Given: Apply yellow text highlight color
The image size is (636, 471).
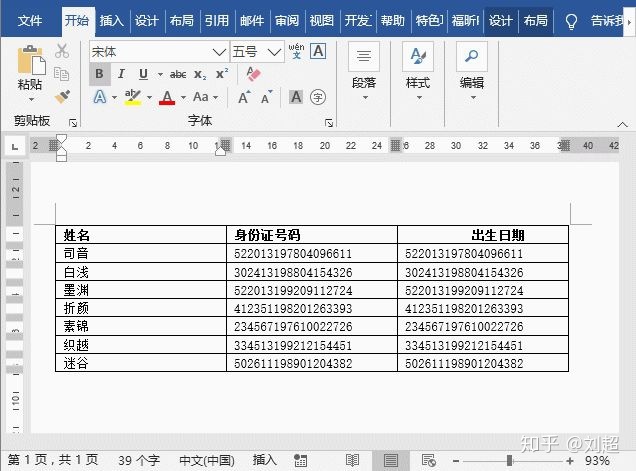Looking at the screenshot, I should 133,97.
